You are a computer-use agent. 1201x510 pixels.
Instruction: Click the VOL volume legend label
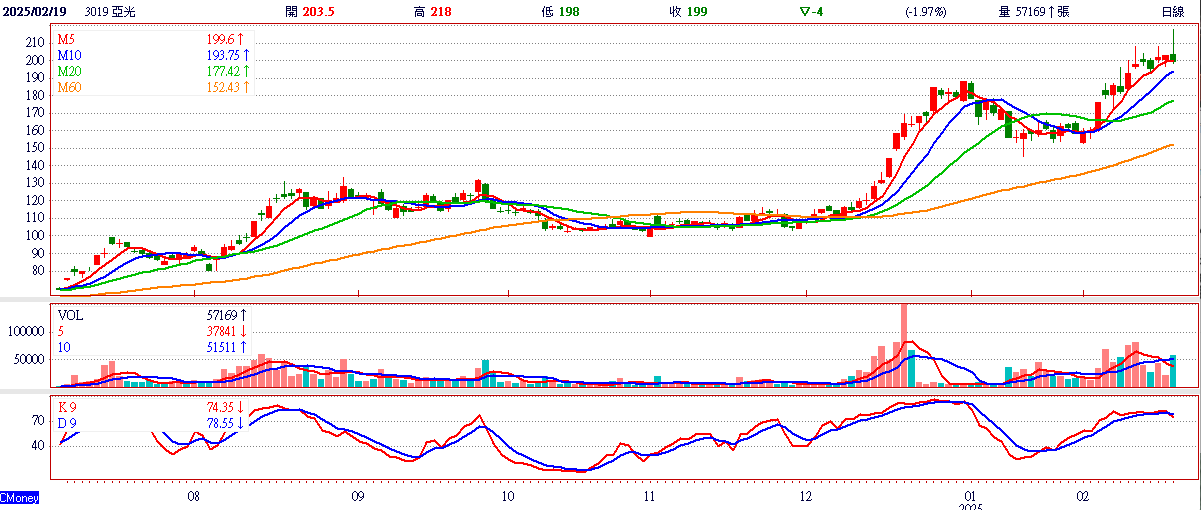tap(71, 314)
